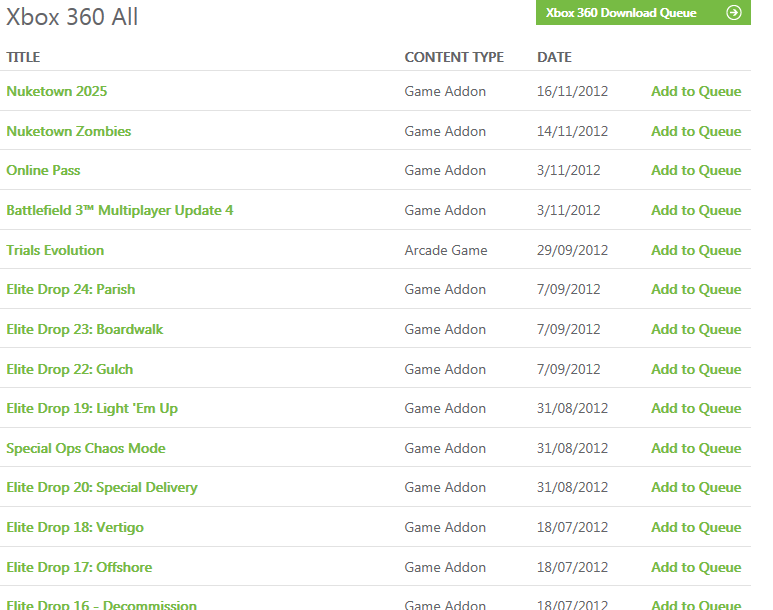Select Game Addon cell in Nuketown 2025 row
Viewport: 773px width, 610px height.
click(x=445, y=91)
